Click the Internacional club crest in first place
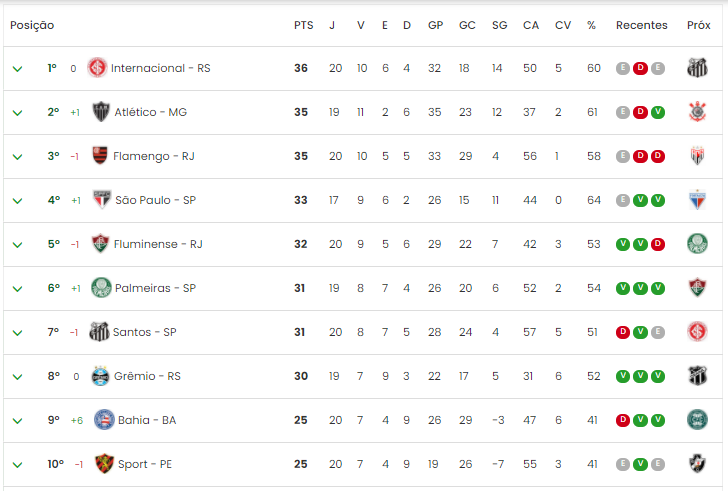Image resolution: width=728 pixels, height=491 pixels. [x=97, y=68]
